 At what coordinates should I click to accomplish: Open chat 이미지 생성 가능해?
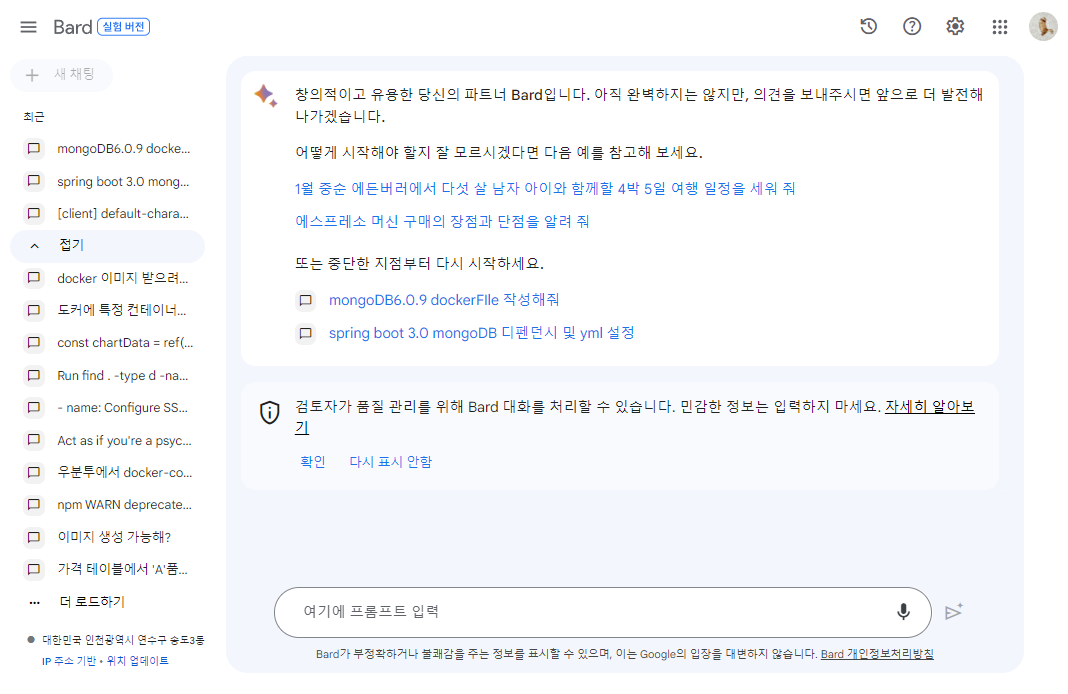point(108,537)
